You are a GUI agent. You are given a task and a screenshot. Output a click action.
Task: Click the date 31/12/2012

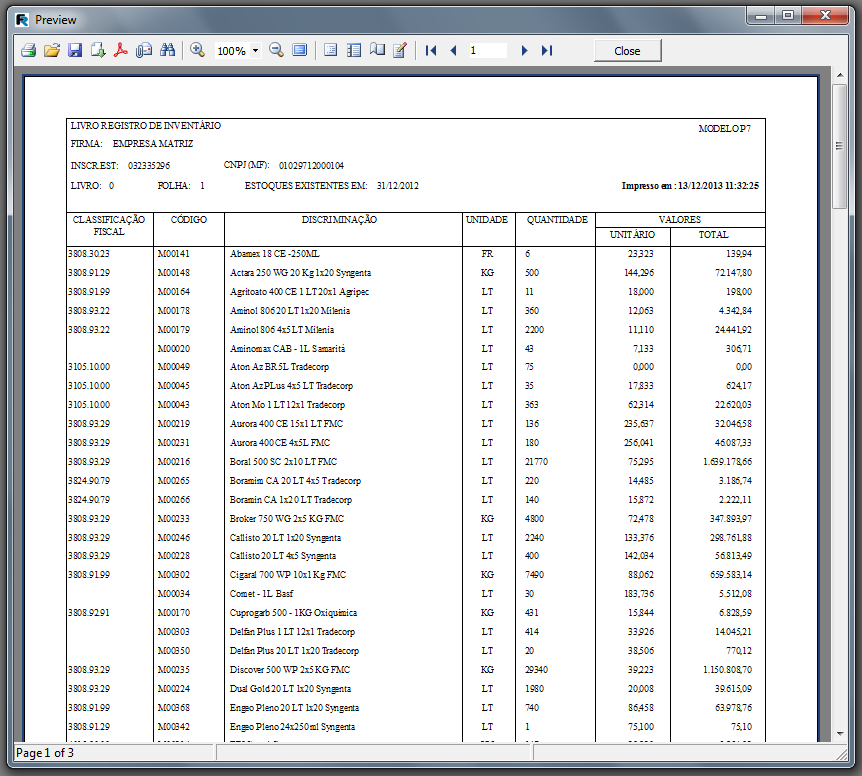click(397, 186)
